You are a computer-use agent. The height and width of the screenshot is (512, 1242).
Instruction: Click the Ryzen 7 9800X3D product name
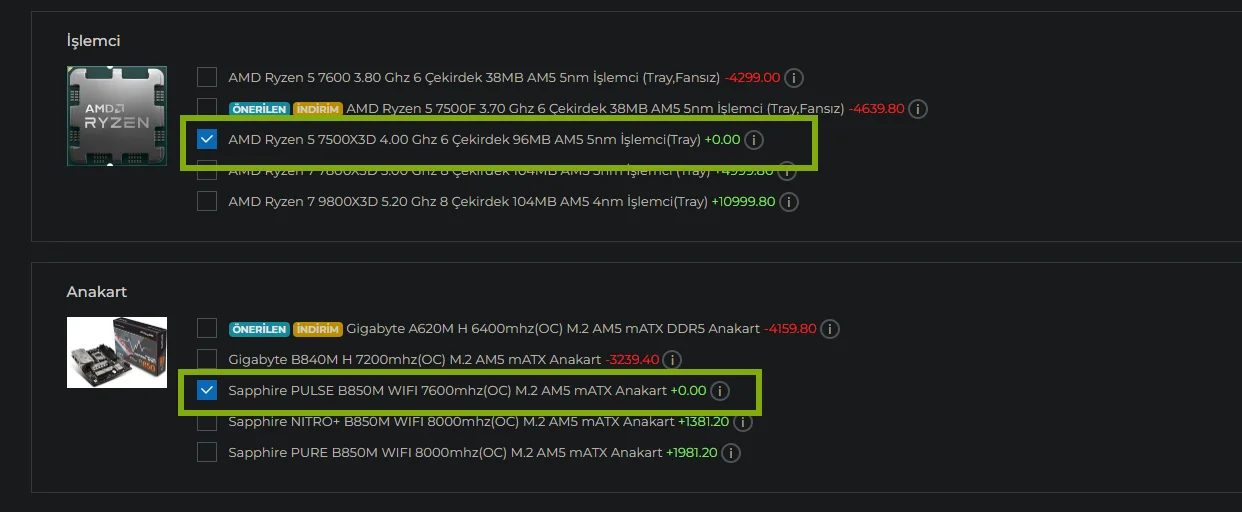[468, 202]
